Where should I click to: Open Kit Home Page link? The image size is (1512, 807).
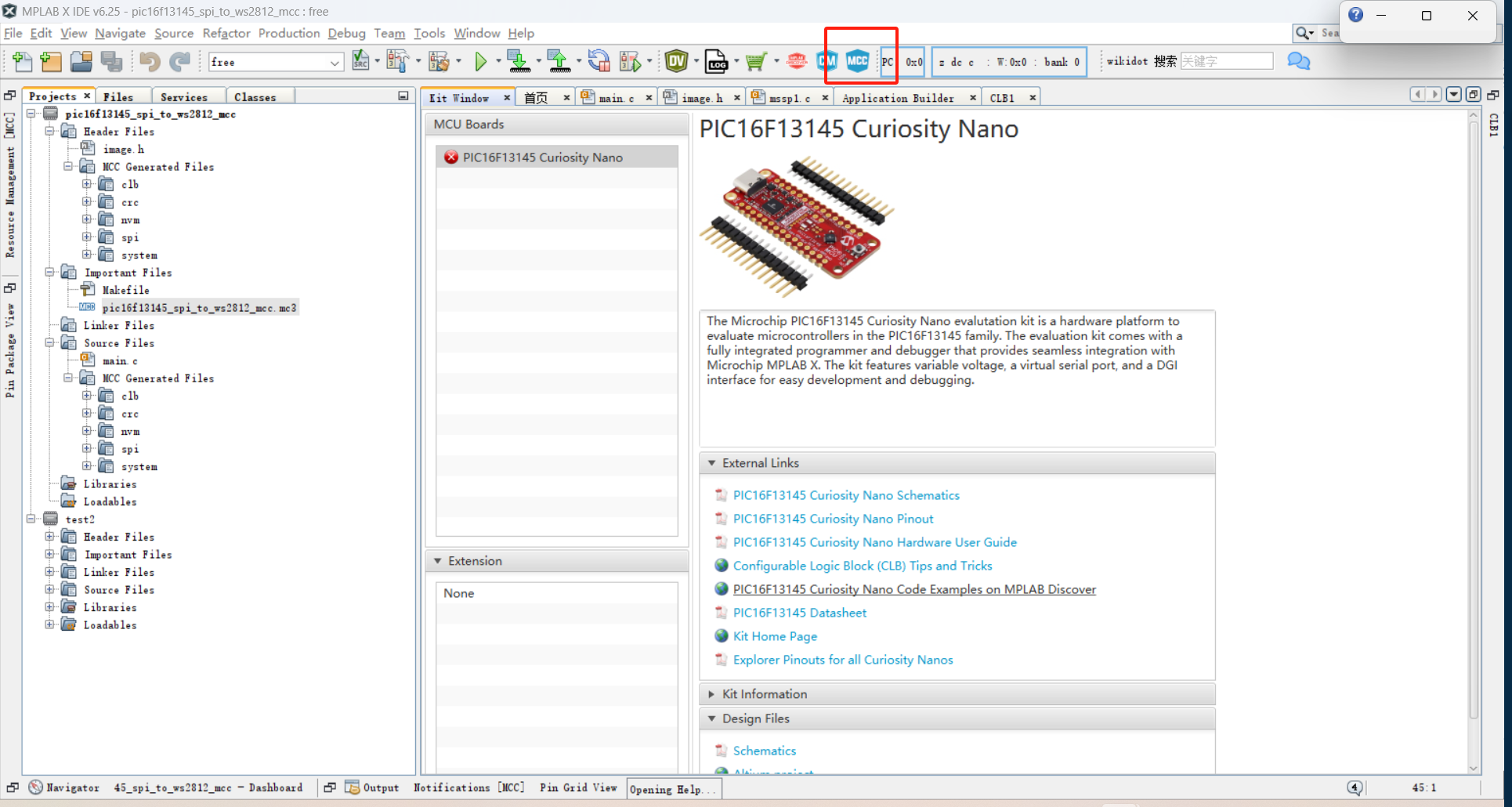pyautogui.click(x=775, y=636)
